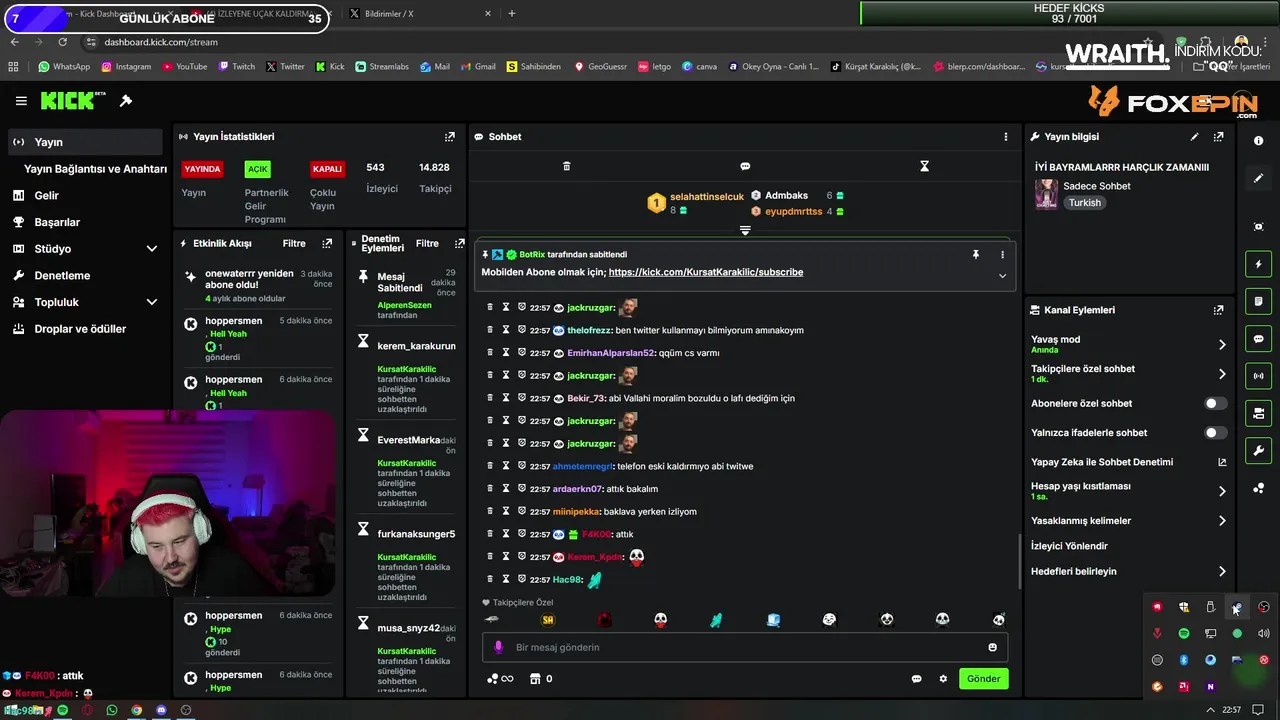The image size is (1280, 720).
Task: Expand the Stüdyo sidebar section
Action: point(152,248)
